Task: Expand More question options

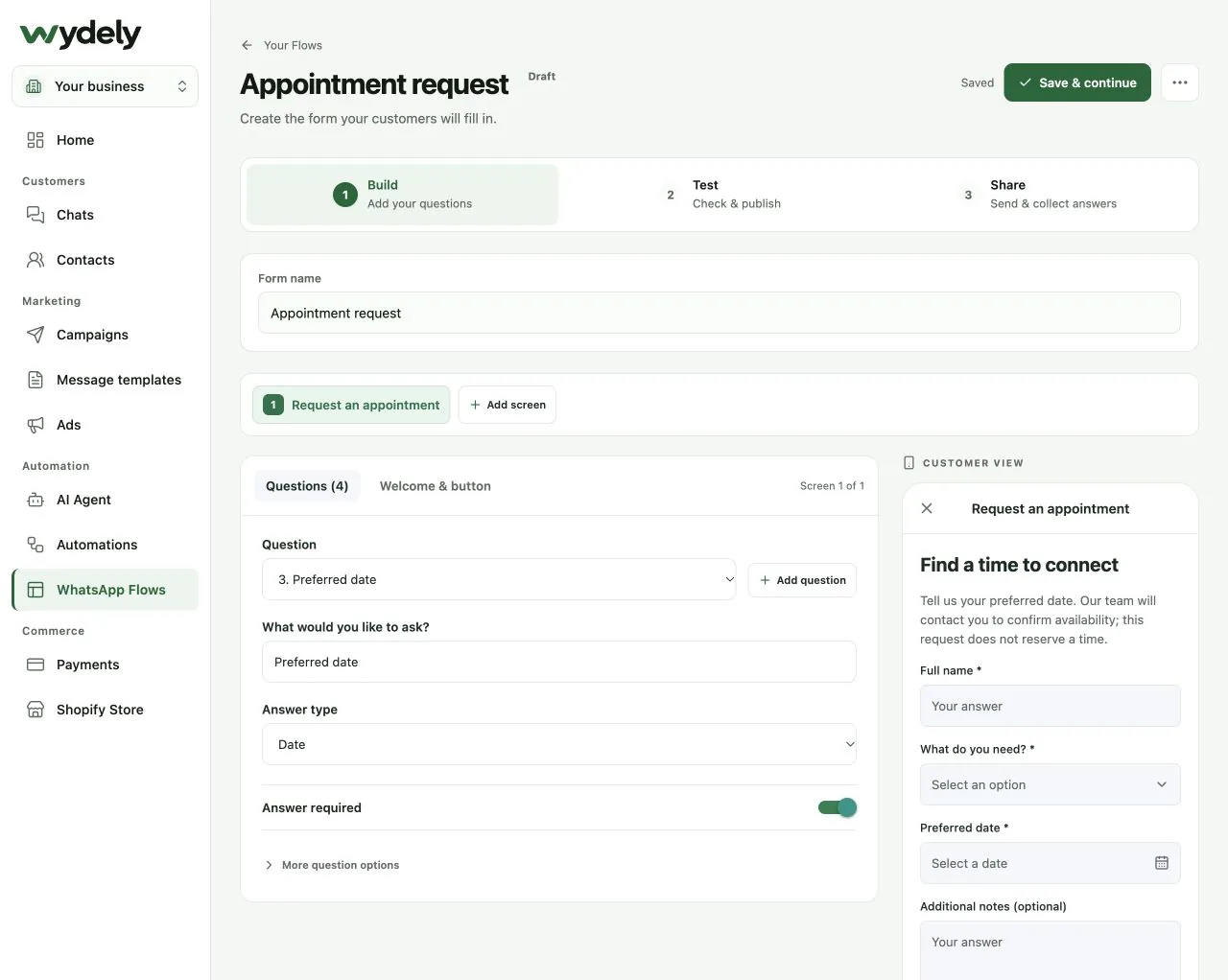Action: 331,865
